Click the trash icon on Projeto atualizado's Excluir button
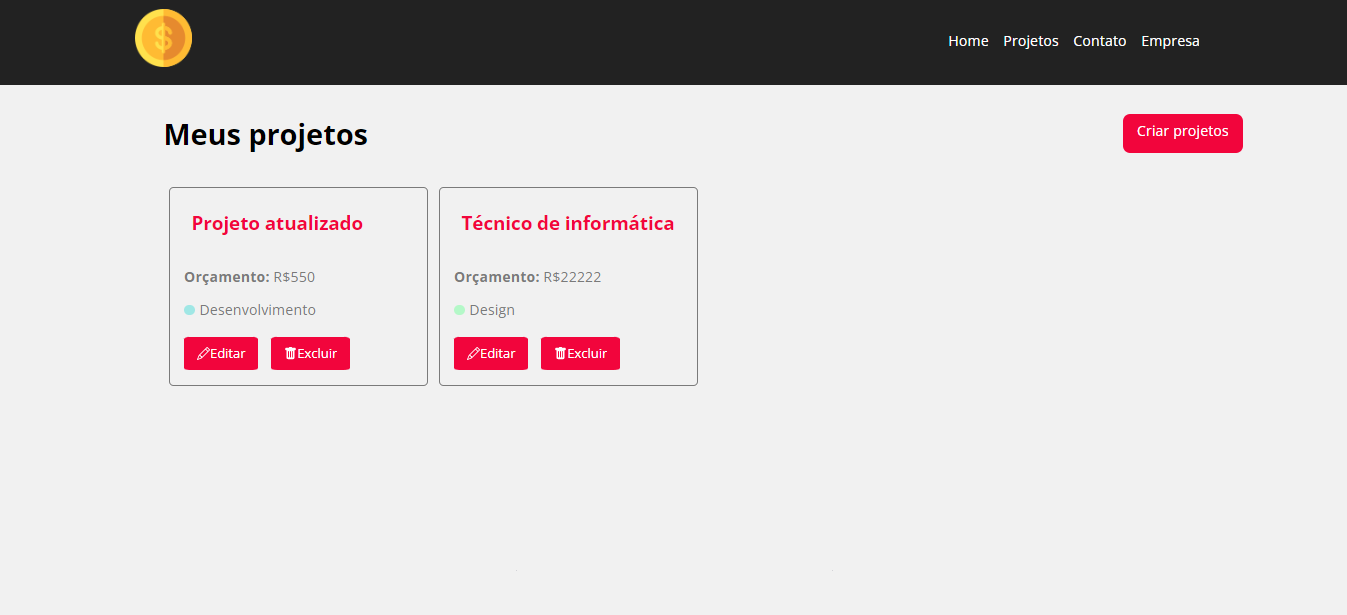The width and height of the screenshot is (1347, 615). pos(289,353)
